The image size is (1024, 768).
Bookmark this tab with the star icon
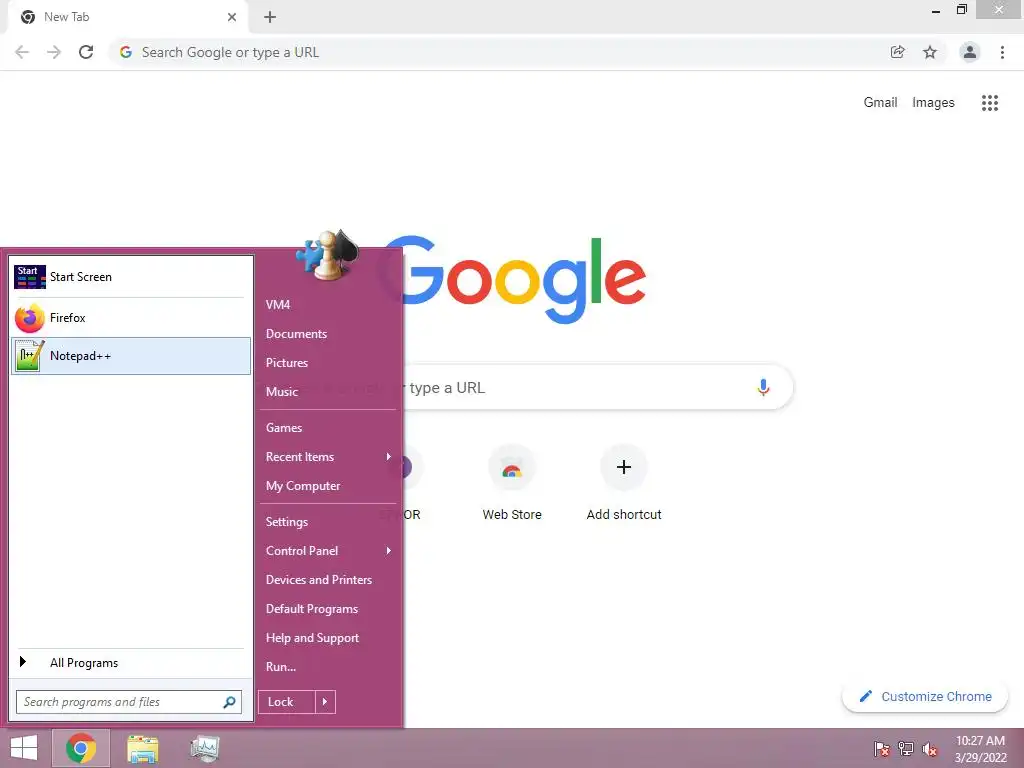930,52
